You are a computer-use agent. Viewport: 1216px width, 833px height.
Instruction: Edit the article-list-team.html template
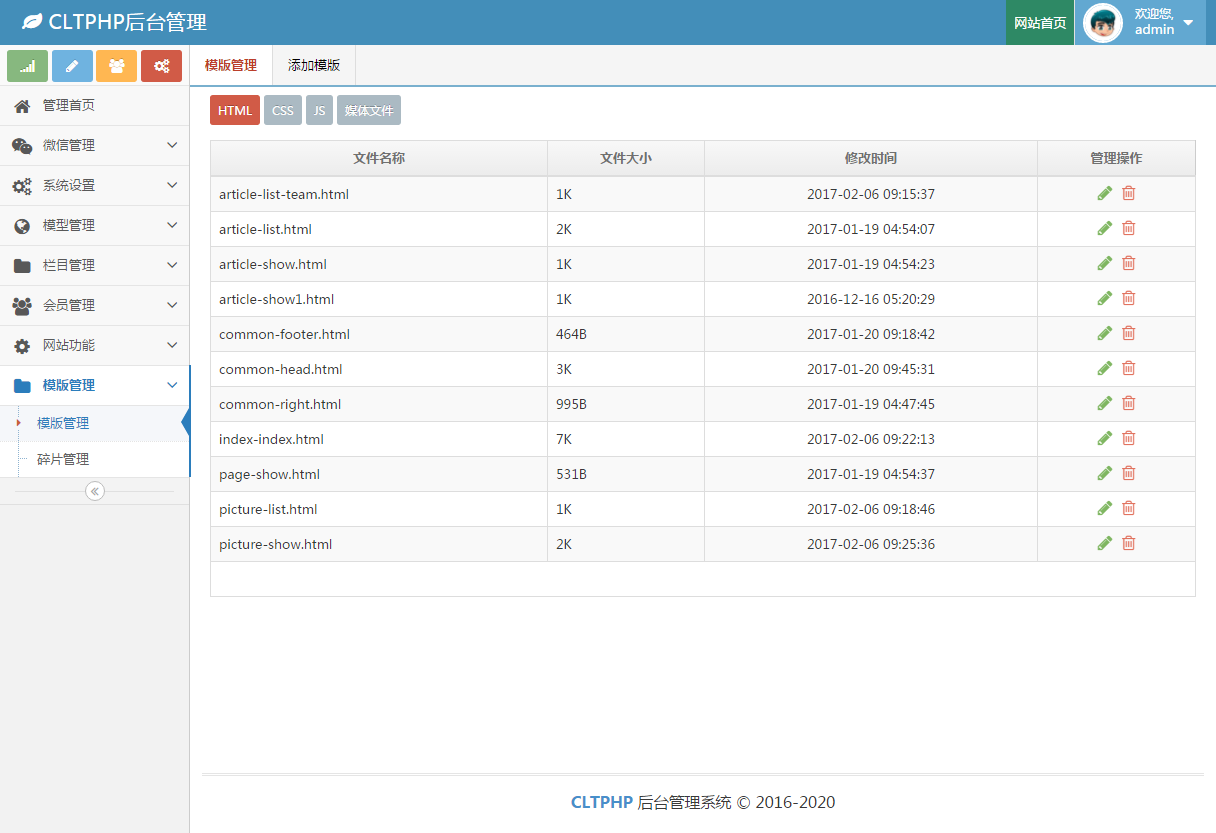coord(1104,193)
